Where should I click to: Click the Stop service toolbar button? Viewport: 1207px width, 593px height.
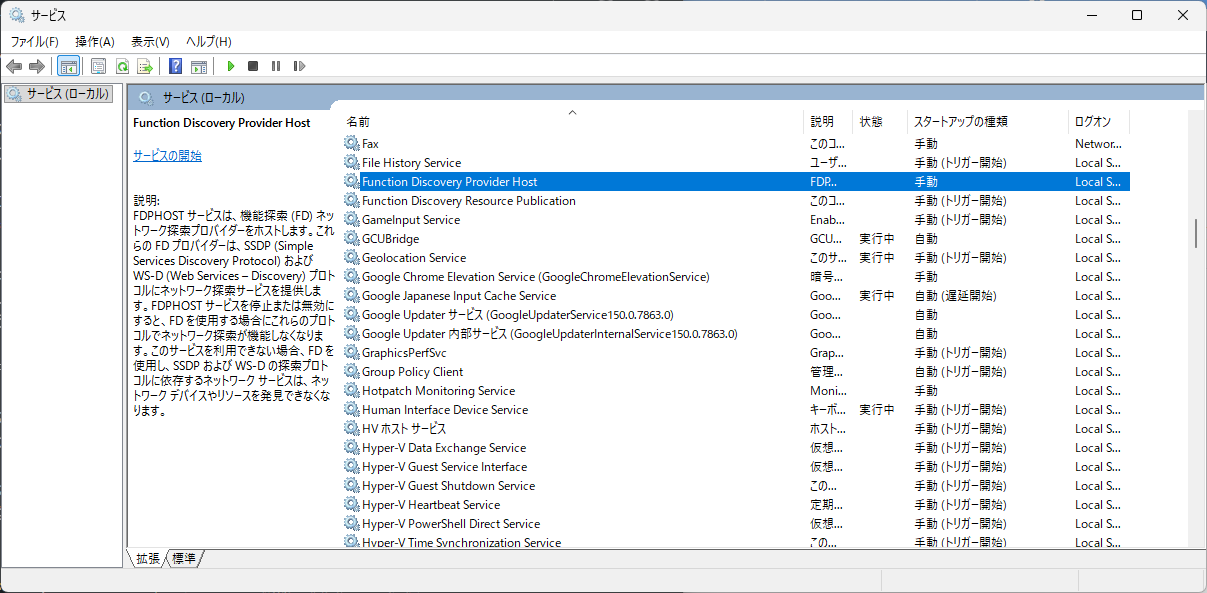click(x=253, y=66)
